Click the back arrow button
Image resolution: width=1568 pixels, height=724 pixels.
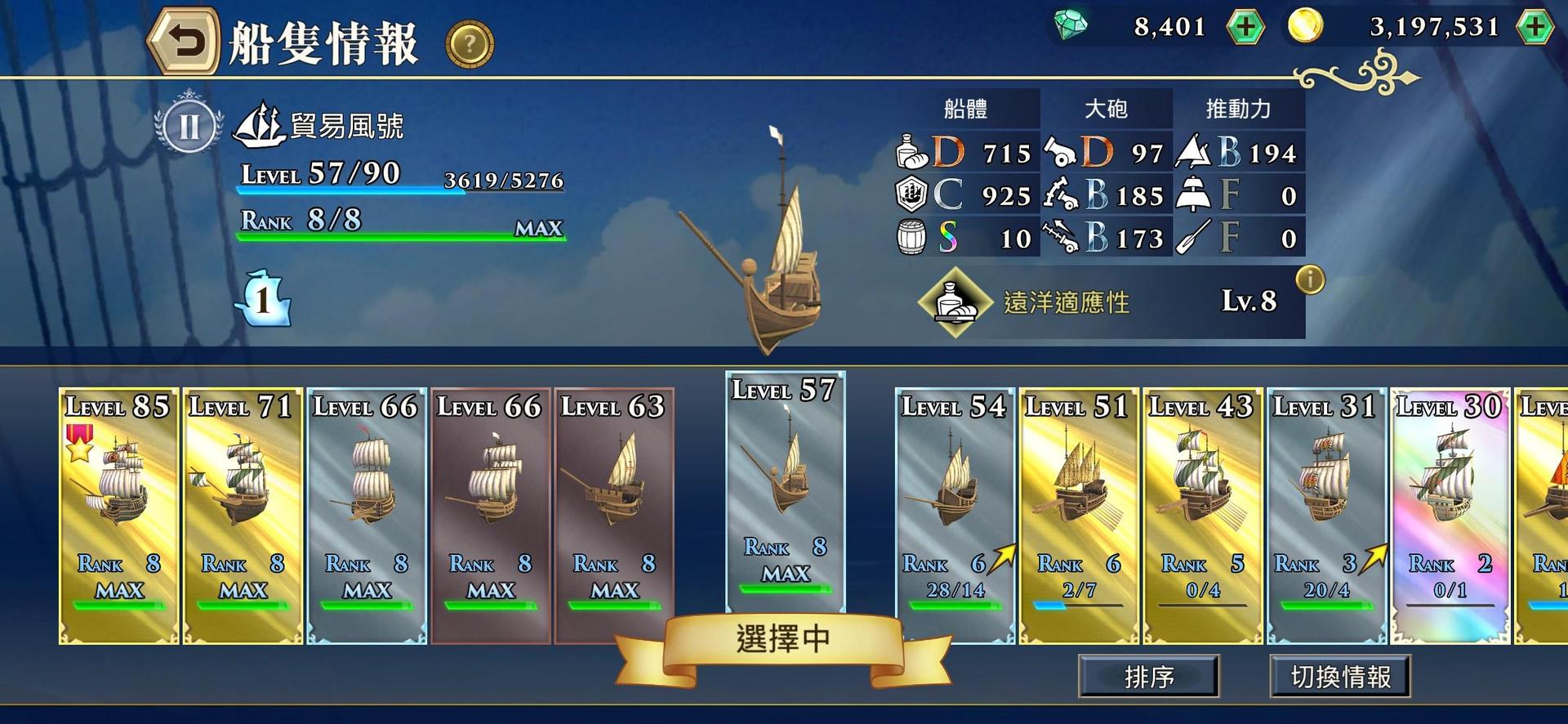coord(184,42)
